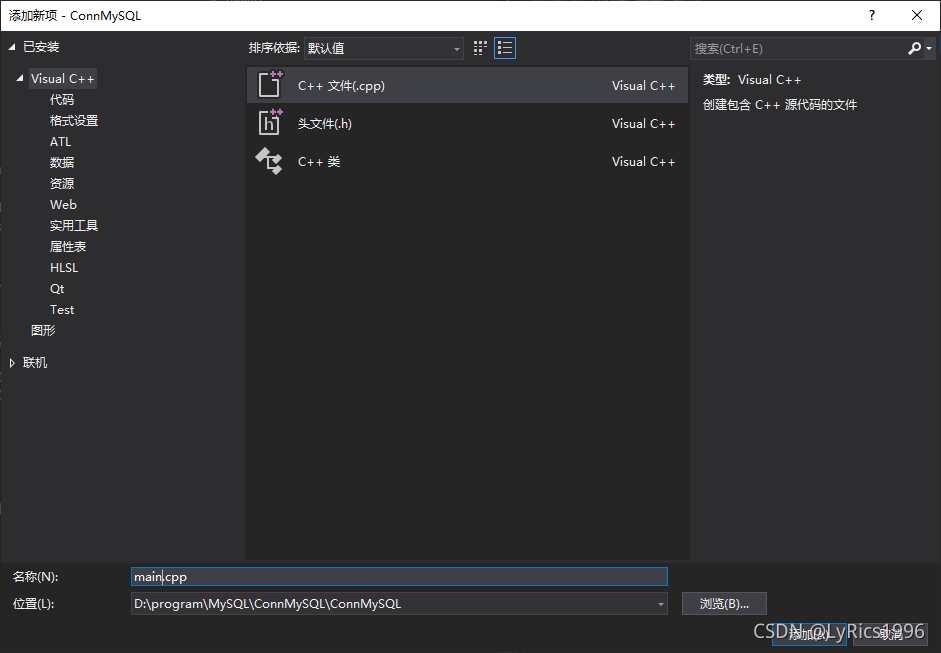This screenshot has width=941, height=653.
Task: Click the 取消 cancel button
Action: [890, 634]
